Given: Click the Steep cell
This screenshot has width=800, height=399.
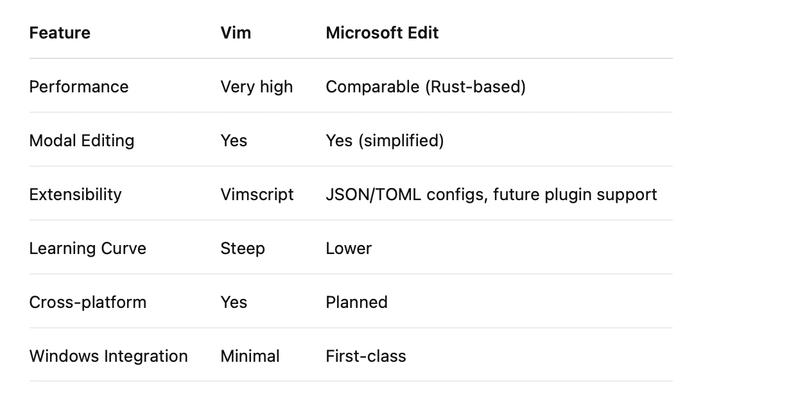Looking at the screenshot, I should [x=242, y=248].
